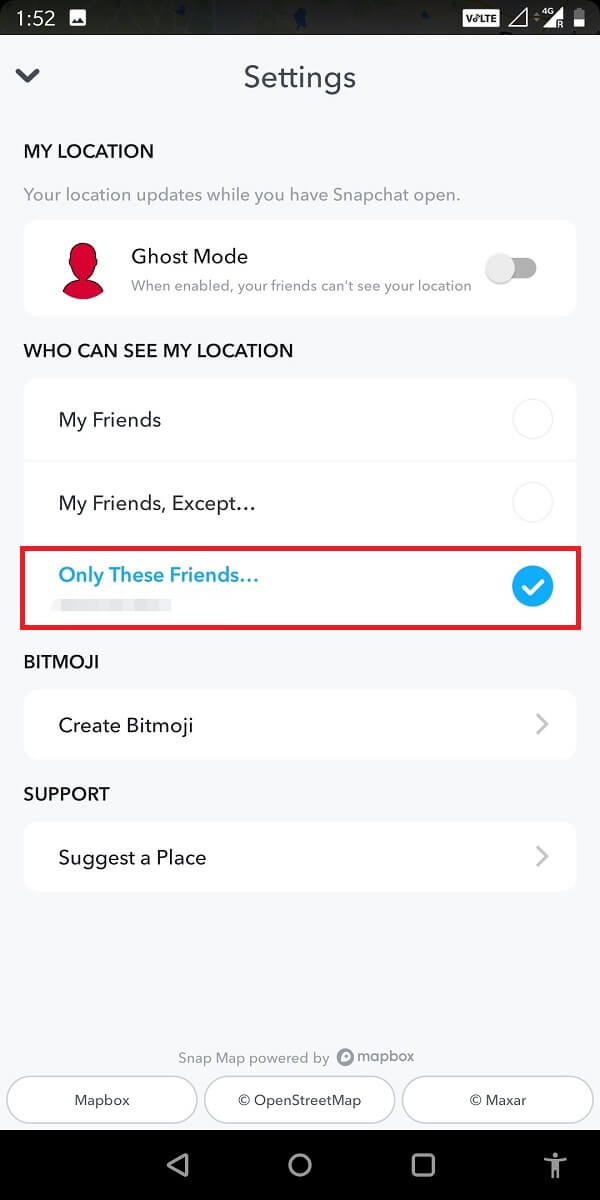Tap the Settings title at the top

pos(299,77)
